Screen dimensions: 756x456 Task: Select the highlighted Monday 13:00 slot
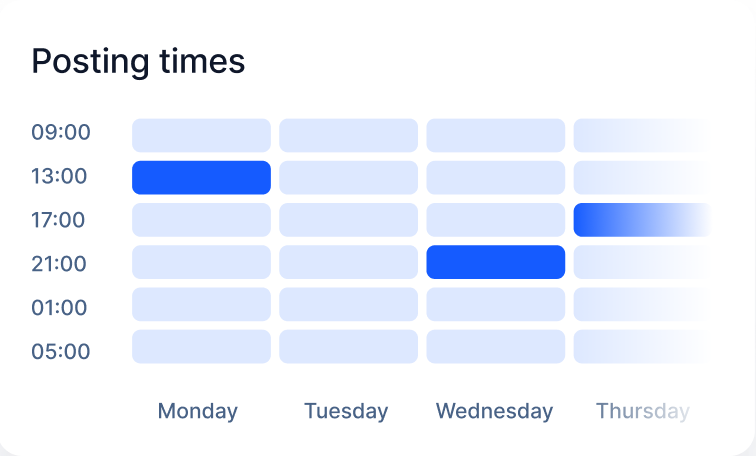201,177
